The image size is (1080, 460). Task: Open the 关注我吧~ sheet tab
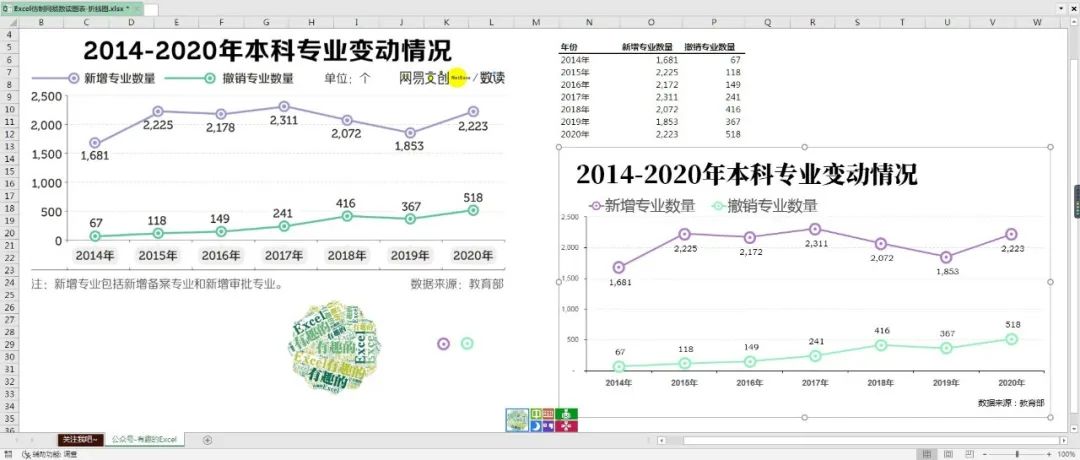[x=80, y=439]
